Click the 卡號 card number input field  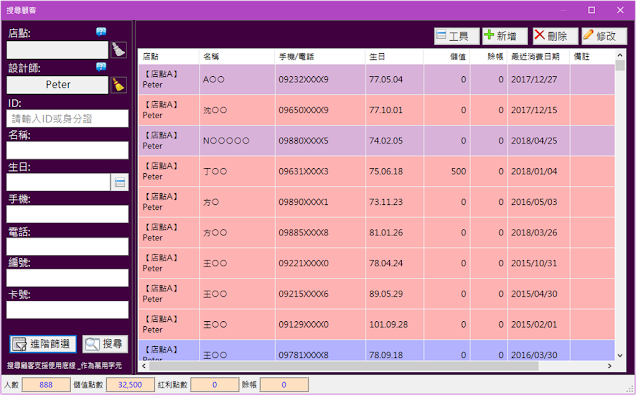pyautogui.click(x=67, y=310)
